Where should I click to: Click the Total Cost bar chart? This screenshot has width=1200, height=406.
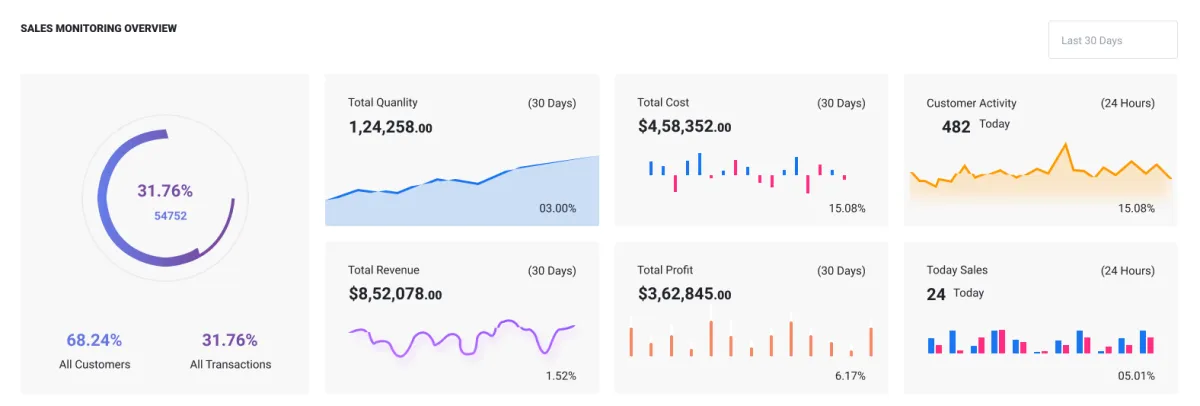[746, 172]
